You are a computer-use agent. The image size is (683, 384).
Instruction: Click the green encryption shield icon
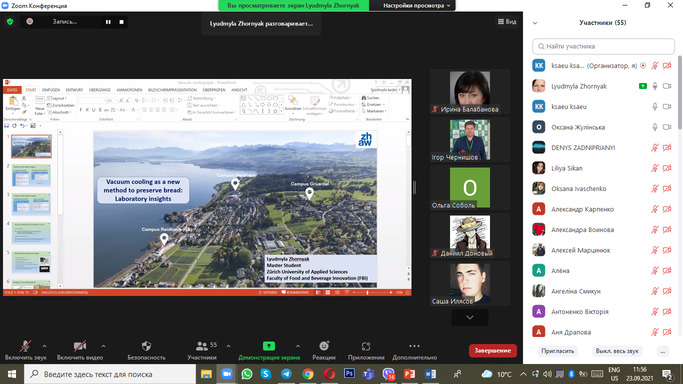[10, 21]
